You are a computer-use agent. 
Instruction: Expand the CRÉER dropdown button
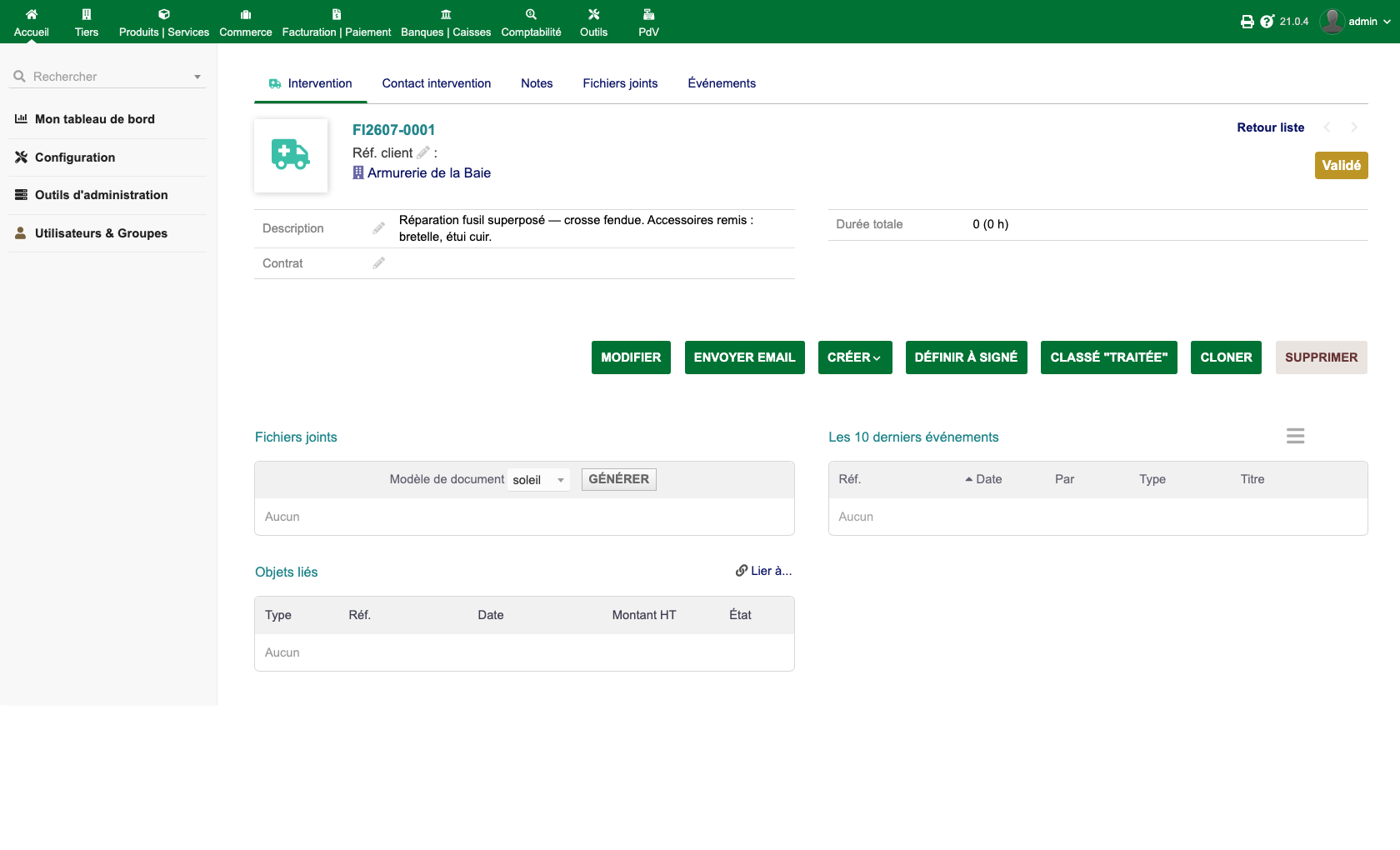(x=855, y=357)
